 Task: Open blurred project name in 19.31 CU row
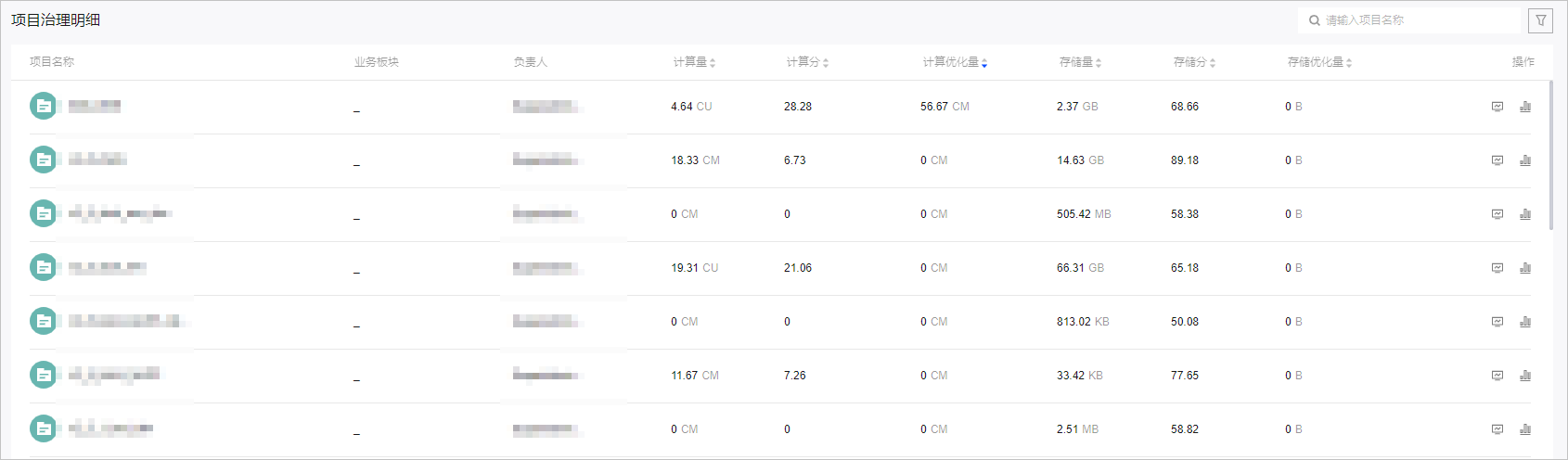tap(108, 268)
